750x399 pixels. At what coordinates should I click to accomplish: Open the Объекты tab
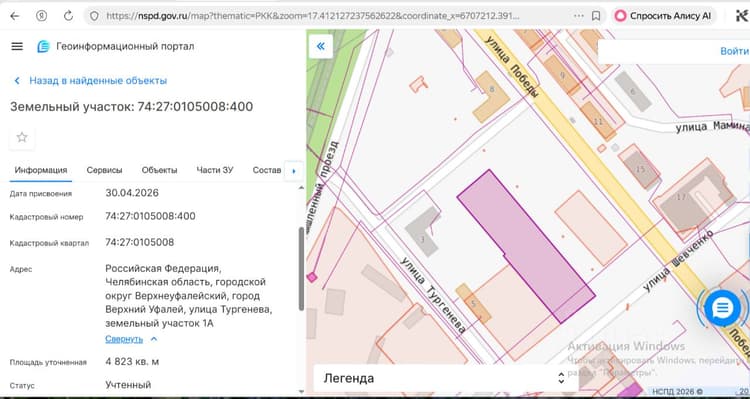[x=159, y=170]
